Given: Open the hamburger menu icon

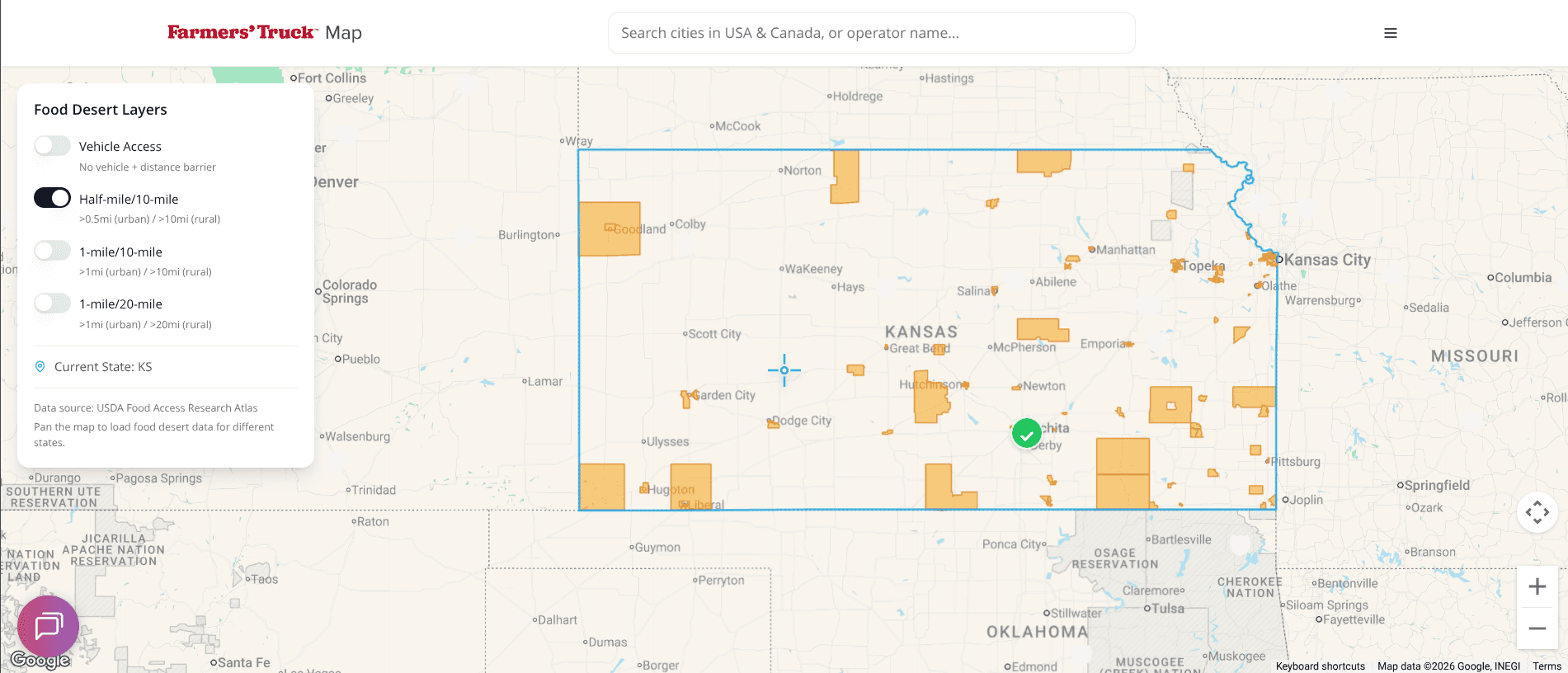Looking at the screenshot, I should coord(1390,33).
